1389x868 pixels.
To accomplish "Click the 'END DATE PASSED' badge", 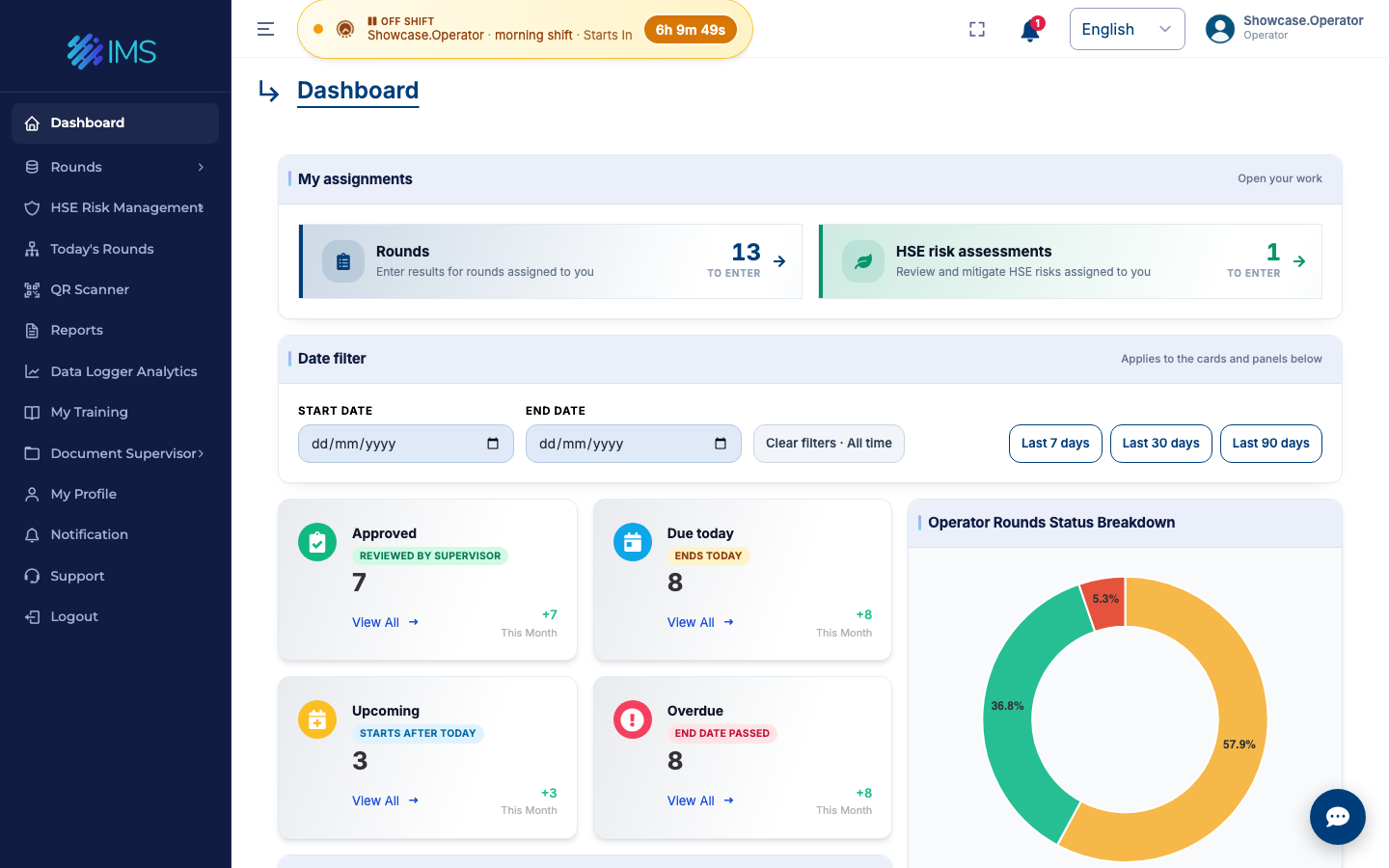I will pos(722,734).
